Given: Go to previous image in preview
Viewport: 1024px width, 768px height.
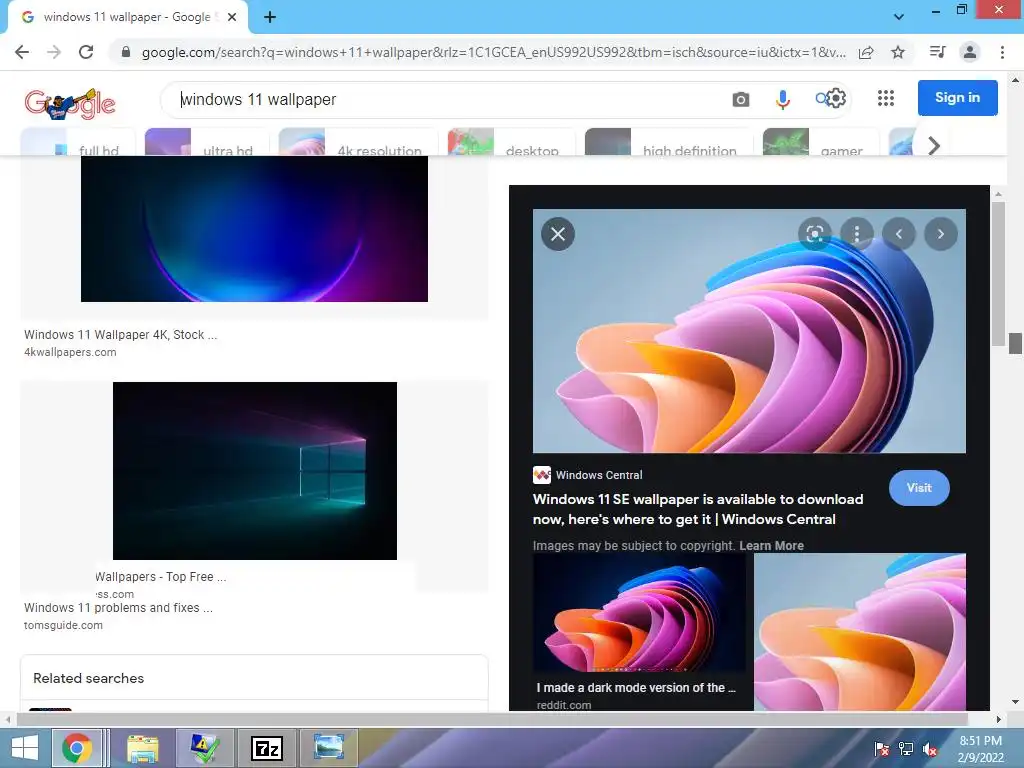Looking at the screenshot, I should (x=899, y=234).
